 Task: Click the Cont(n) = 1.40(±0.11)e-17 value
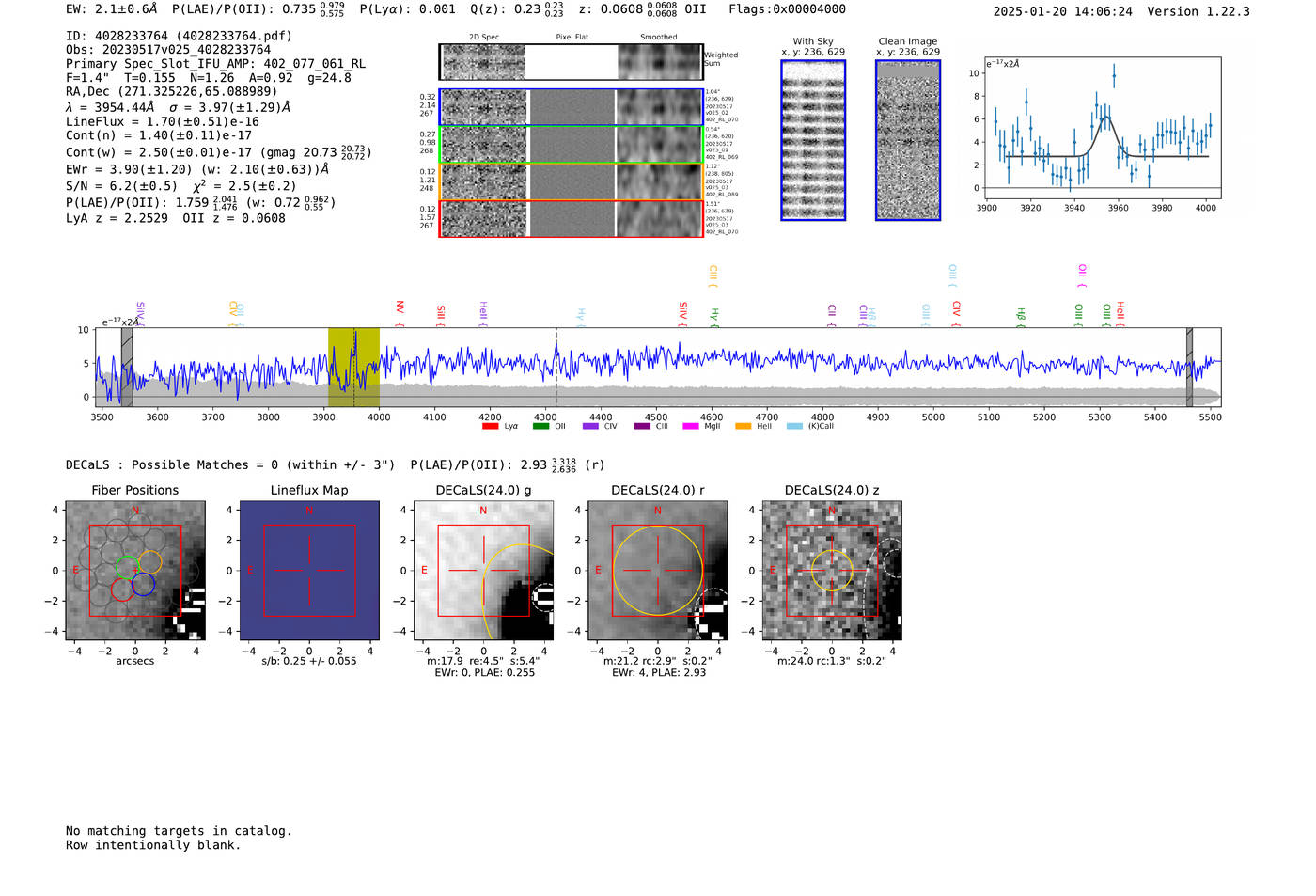pos(159,135)
